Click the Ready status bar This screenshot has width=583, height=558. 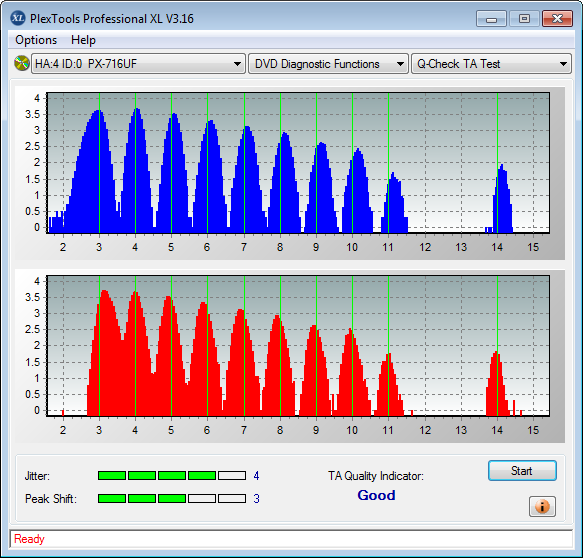[291, 539]
